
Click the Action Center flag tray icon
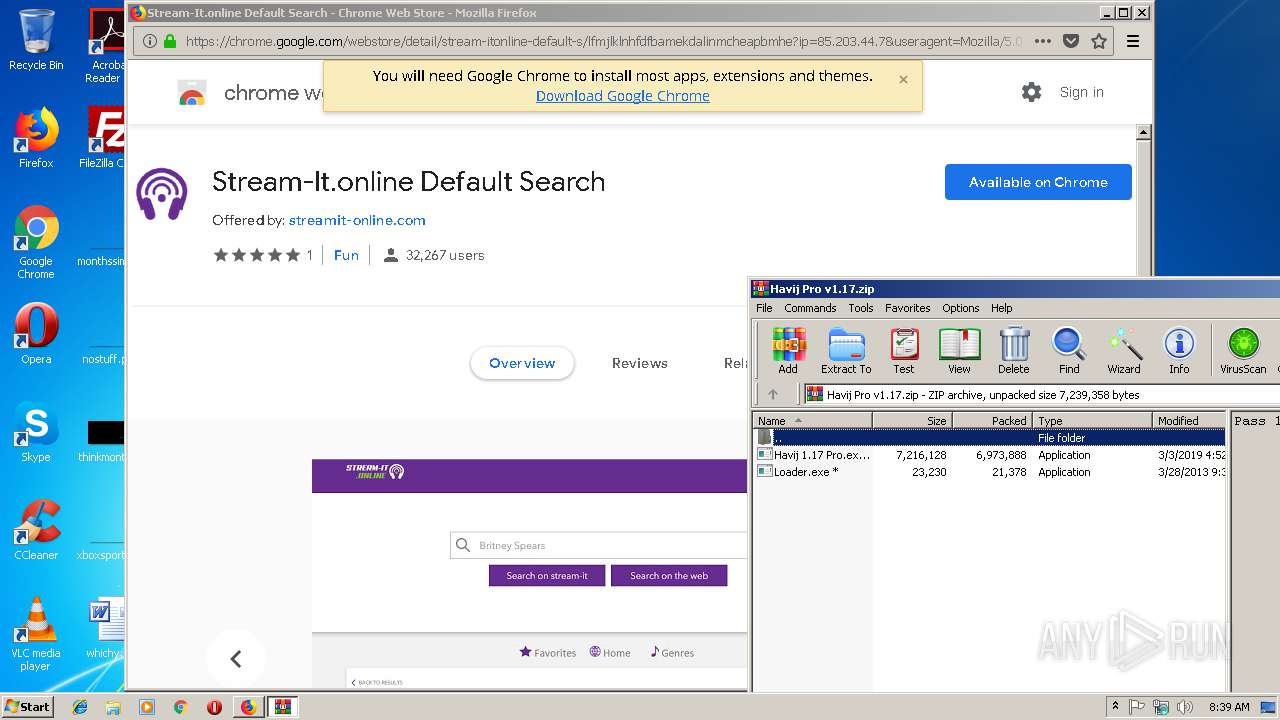tap(1138, 707)
